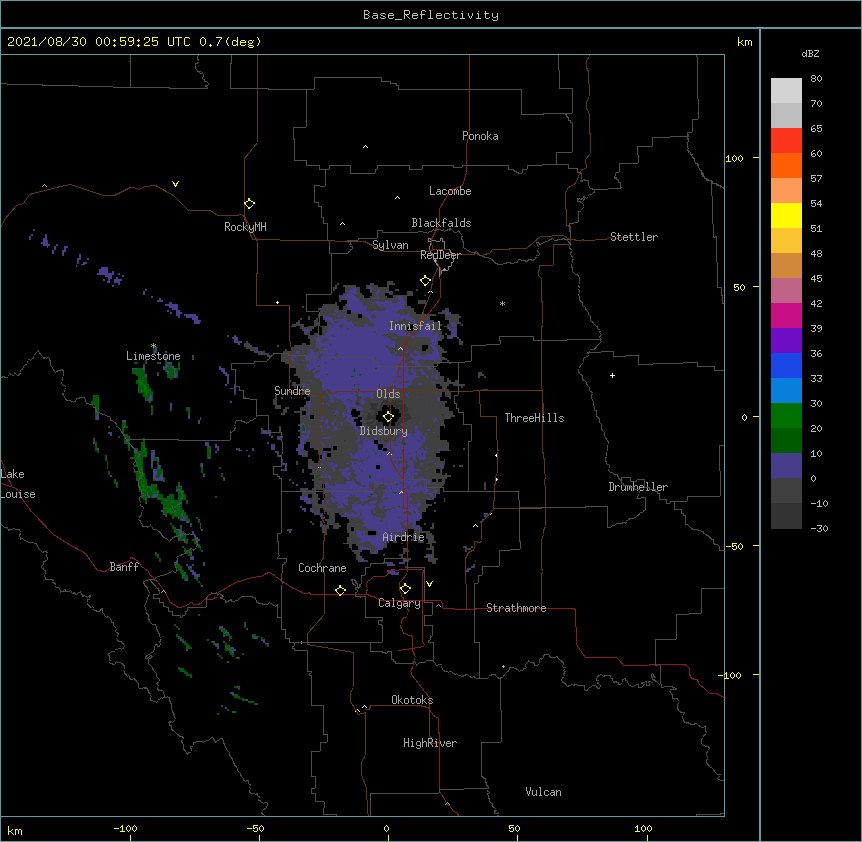Image resolution: width=862 pixels, height=842 pixels.
Task: Select the Drumheller city label
Action: (638, 487)
